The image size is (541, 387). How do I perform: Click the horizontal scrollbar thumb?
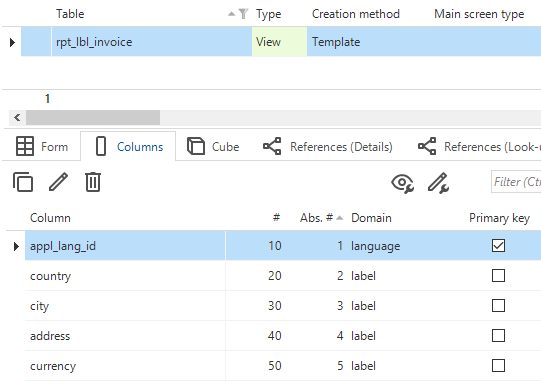93,118
